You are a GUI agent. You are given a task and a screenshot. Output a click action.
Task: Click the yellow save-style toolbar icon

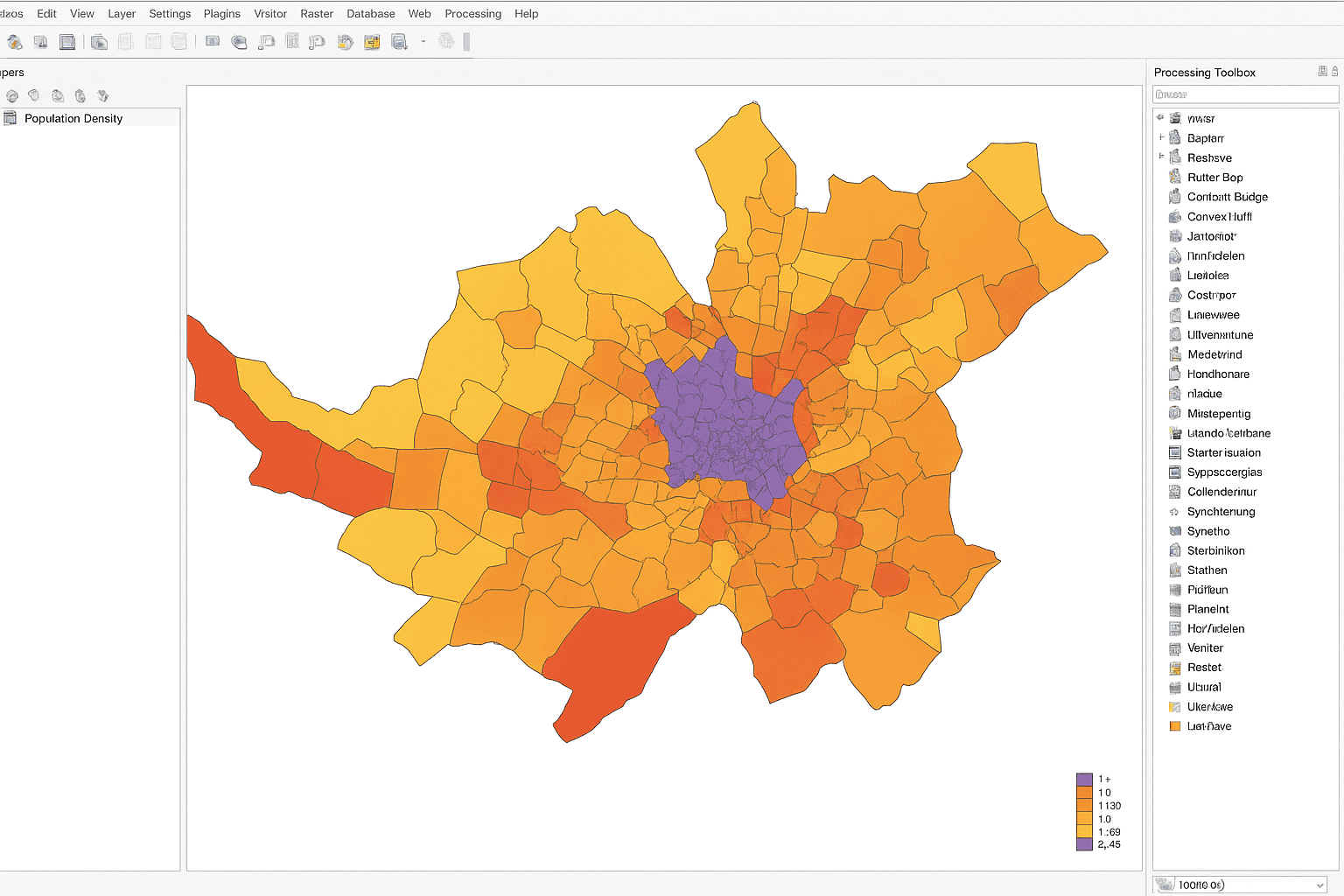point(372,42)
